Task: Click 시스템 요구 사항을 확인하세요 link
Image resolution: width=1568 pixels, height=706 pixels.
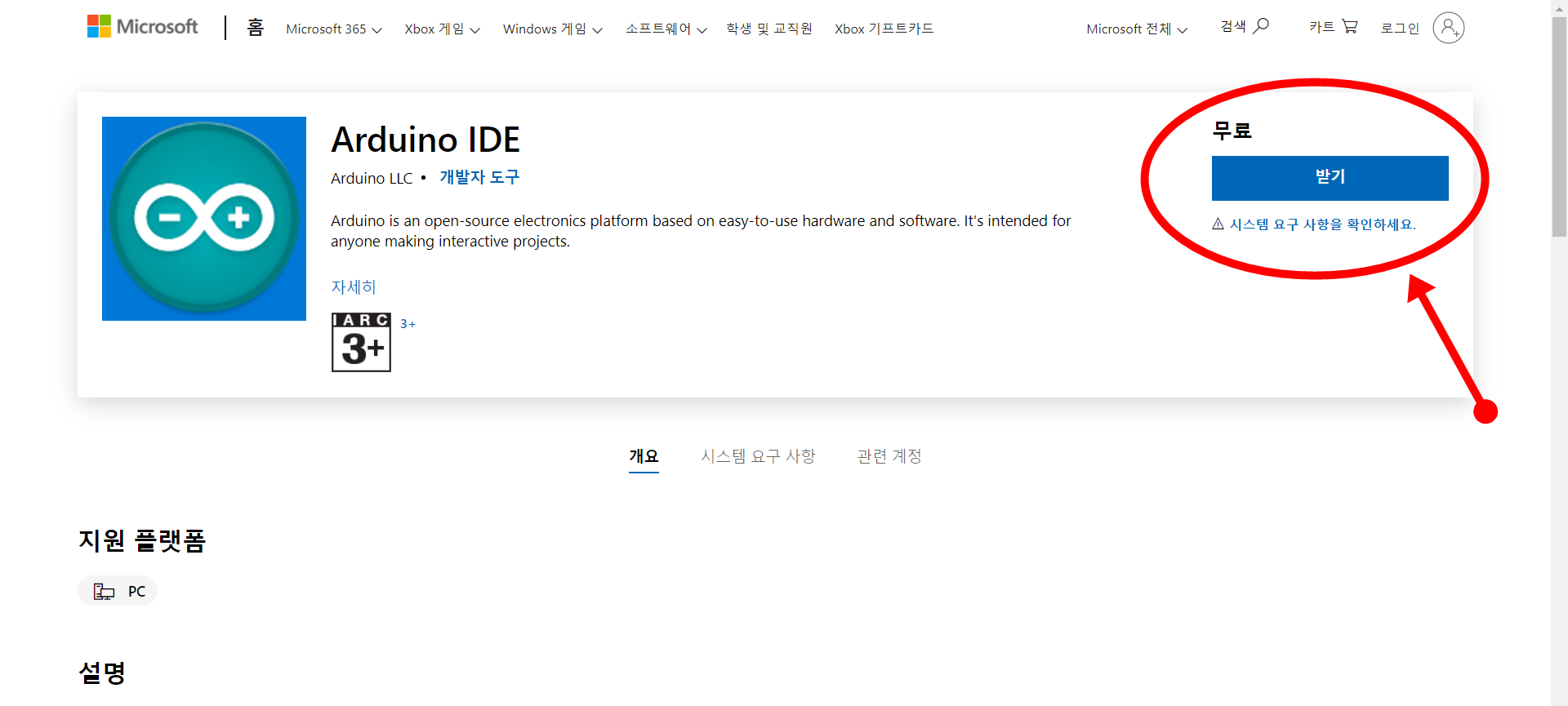Action: tap(1323, 224)
